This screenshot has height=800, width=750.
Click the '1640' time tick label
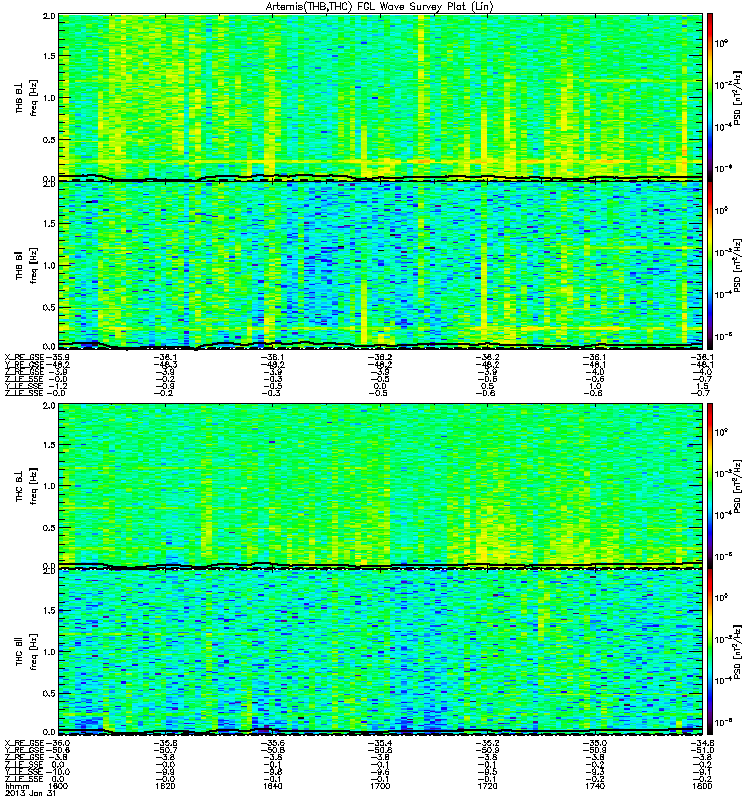coord(272,786)
